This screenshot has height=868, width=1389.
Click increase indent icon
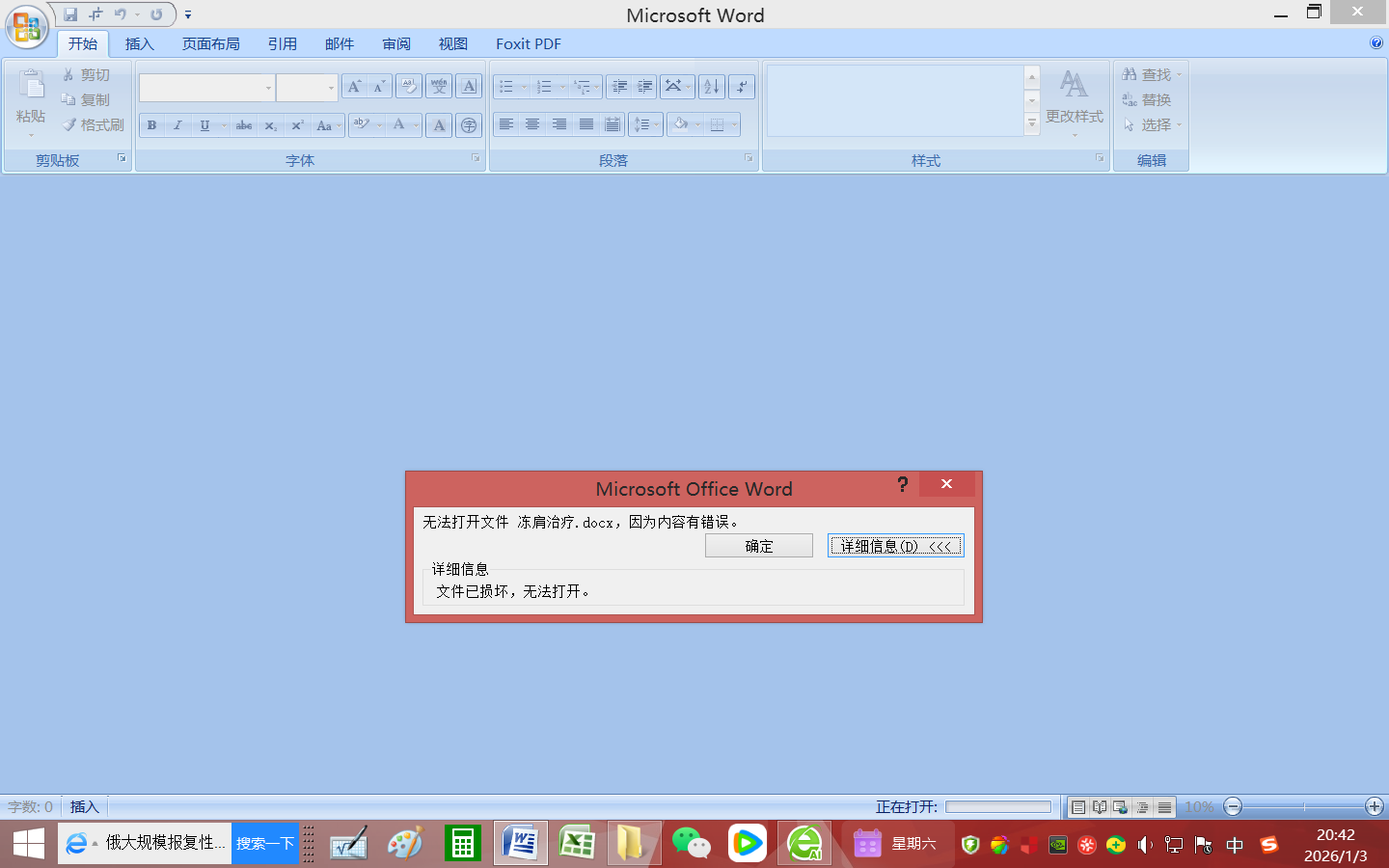click(644, 87)
